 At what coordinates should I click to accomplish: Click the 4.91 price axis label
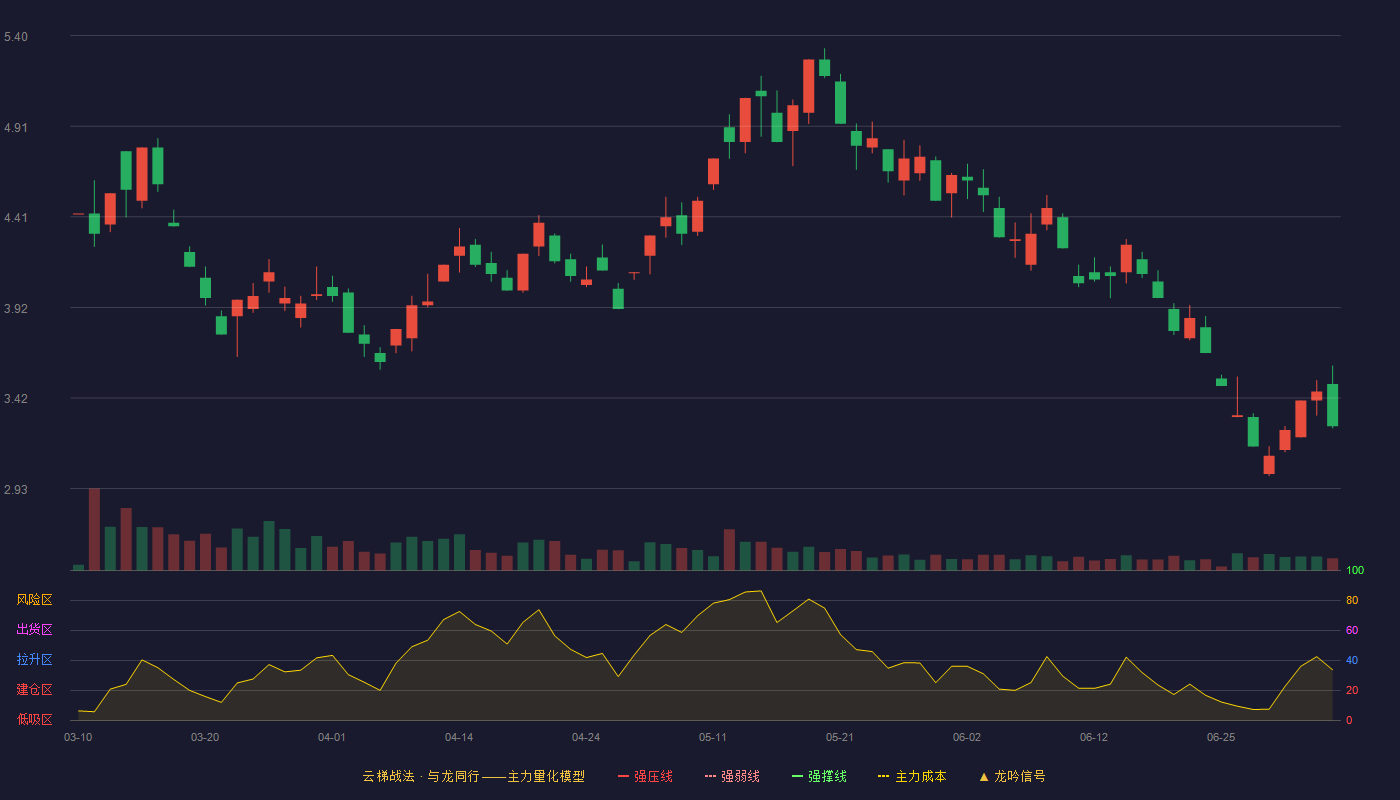pos(16,128)
